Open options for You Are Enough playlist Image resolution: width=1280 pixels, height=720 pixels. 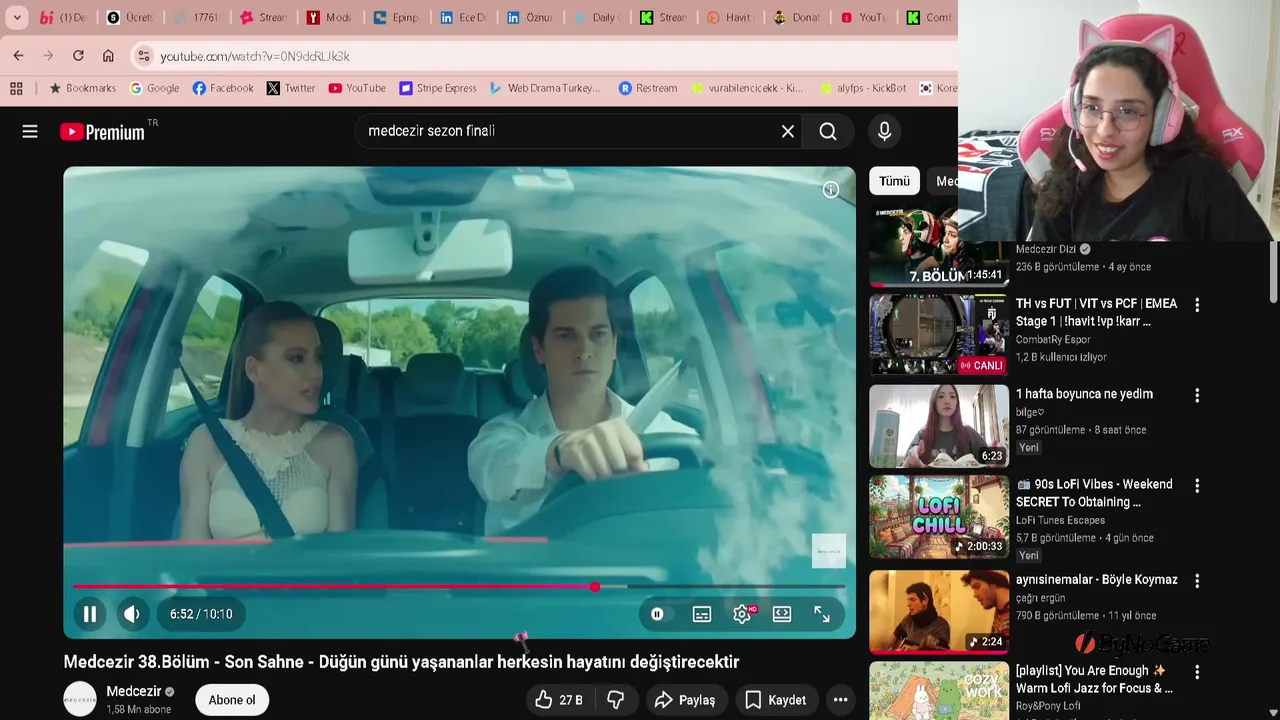point(1197,672)
